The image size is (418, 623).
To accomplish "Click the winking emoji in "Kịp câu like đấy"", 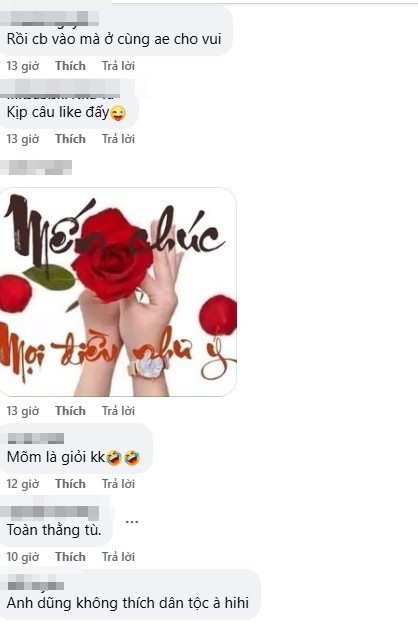I will [x=118, y=113].
